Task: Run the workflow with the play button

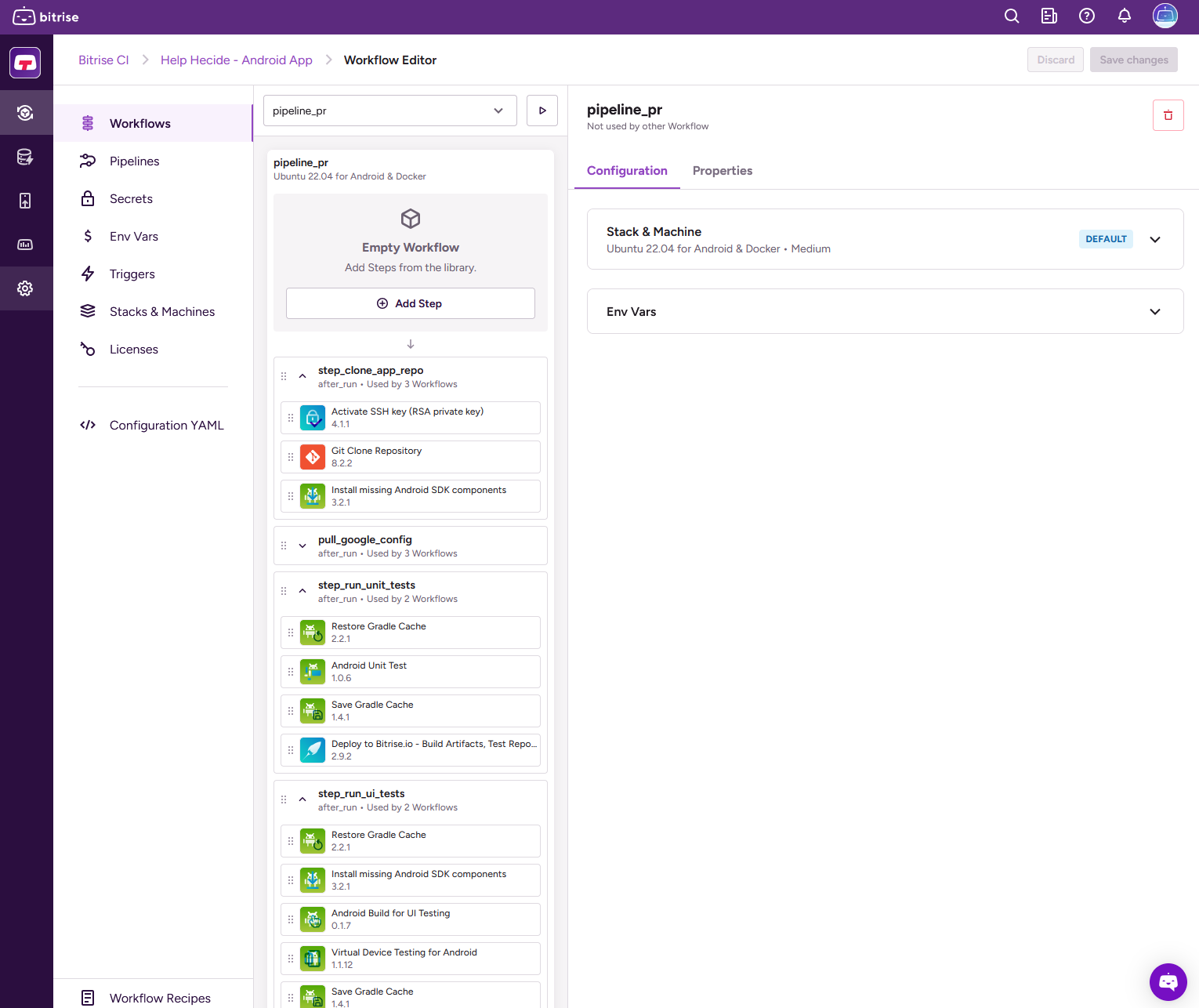Action: (x=542, y=111)
